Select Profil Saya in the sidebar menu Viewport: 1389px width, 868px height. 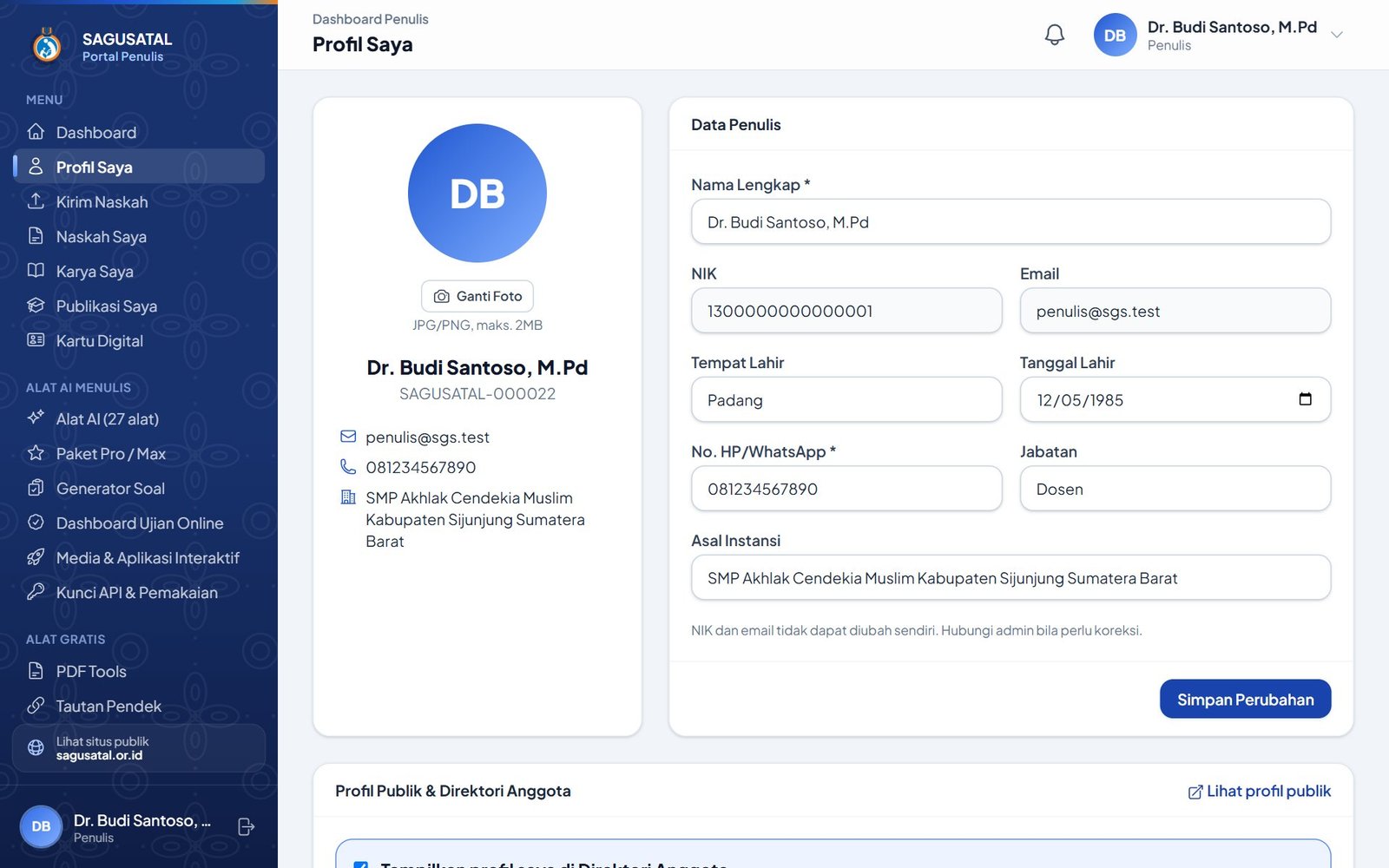point(139,167)
